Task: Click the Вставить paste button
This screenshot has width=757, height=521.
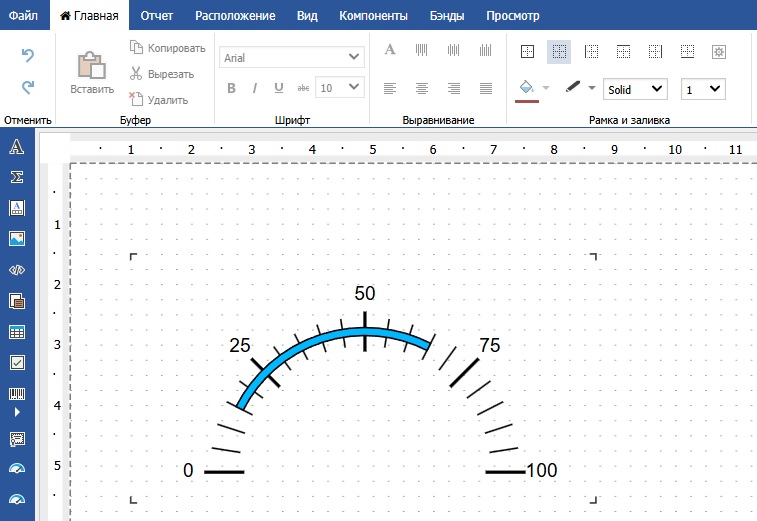Action: 92,72
